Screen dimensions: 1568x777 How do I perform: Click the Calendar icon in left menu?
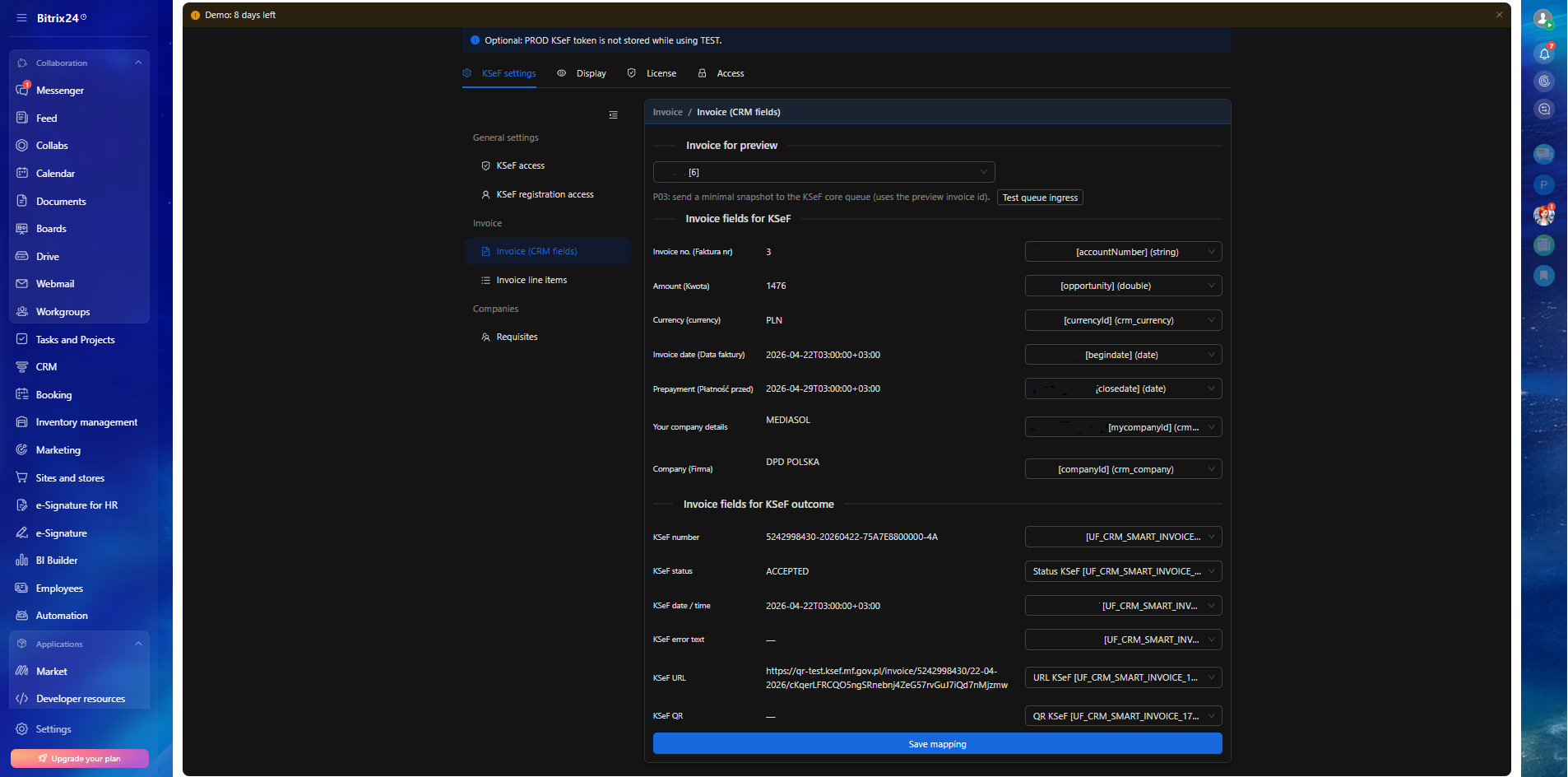[x=22, y=173]
